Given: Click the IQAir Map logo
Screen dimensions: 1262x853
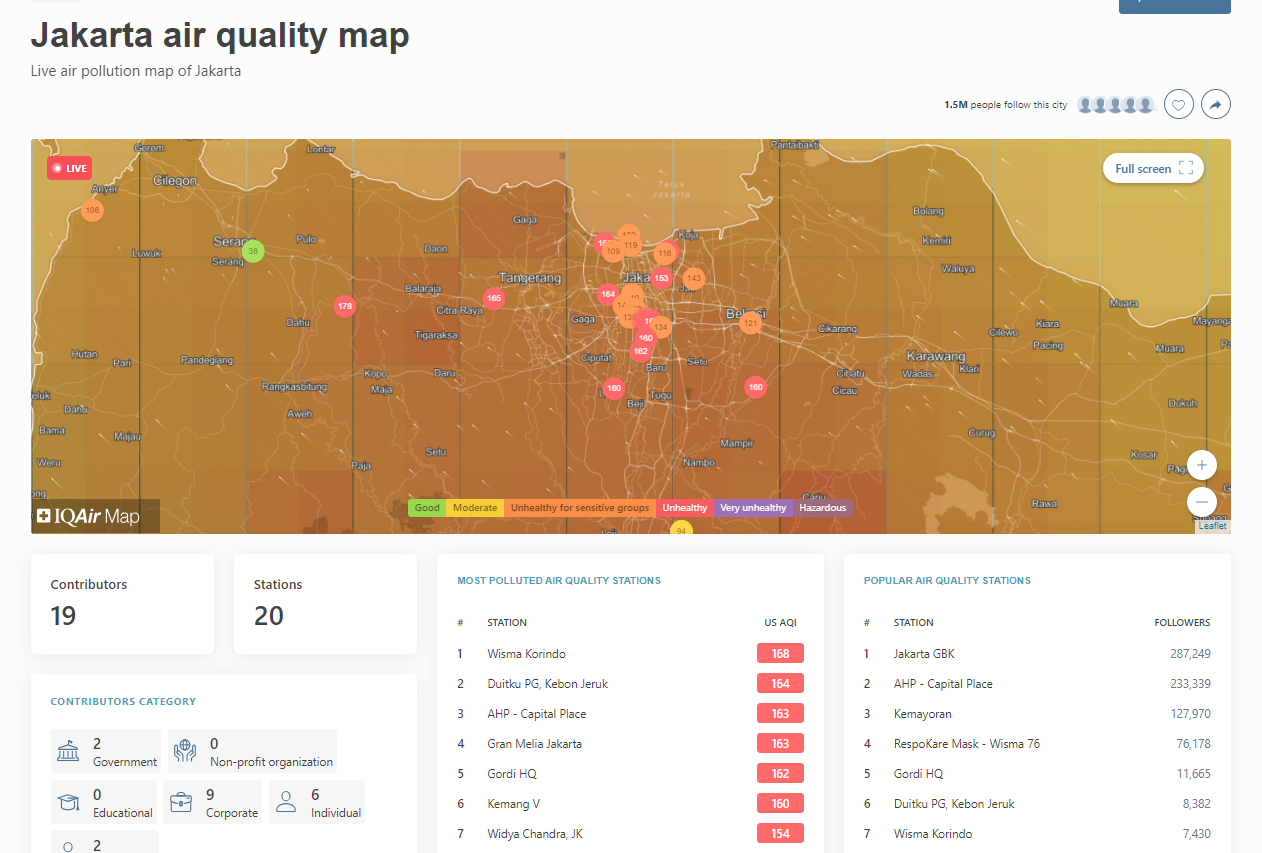Looking at the screenshot, I should 89,517.
